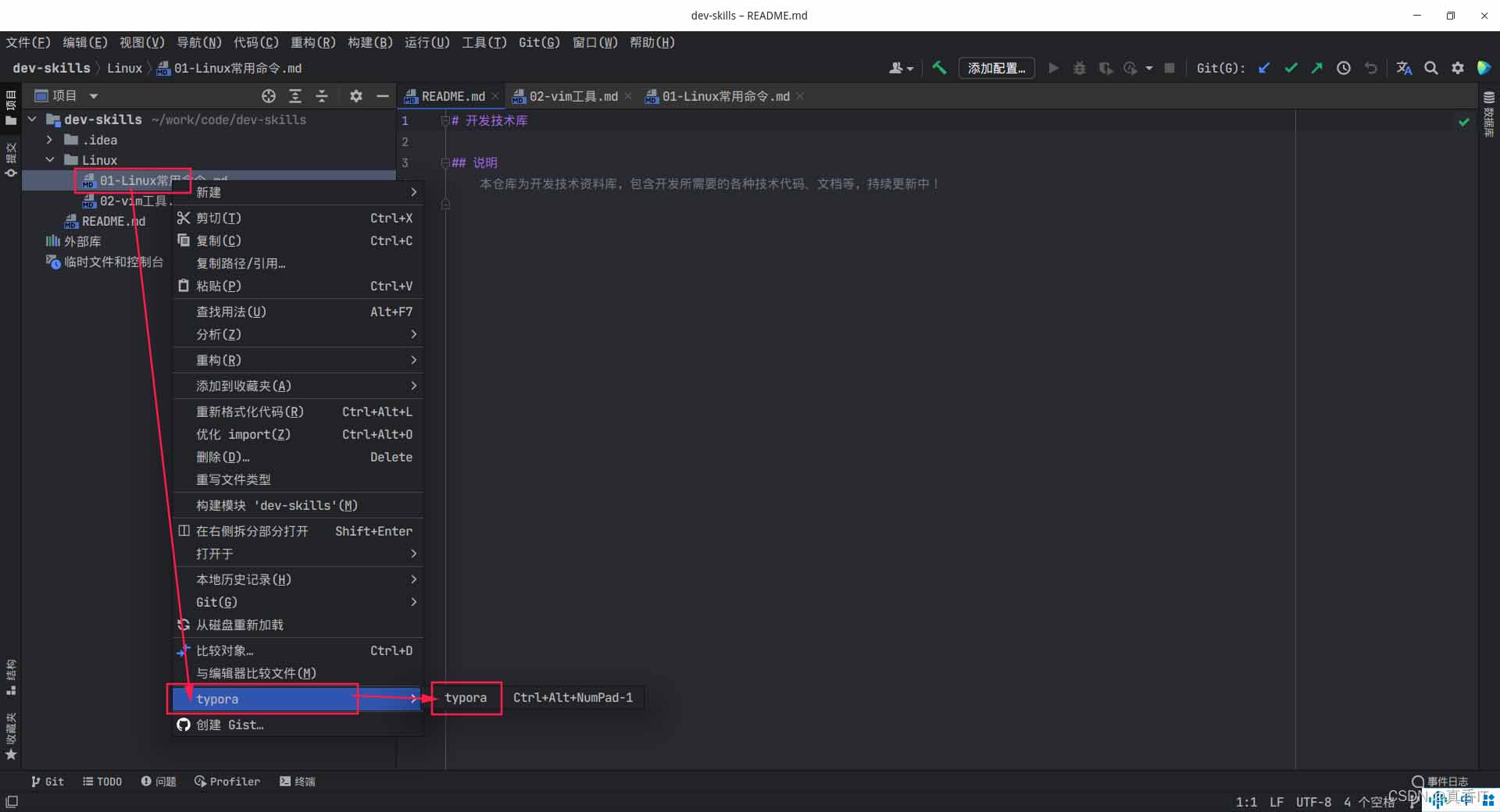Choose 查找用法(U) menu entry

pyautogui.click(x=298, y=312)
